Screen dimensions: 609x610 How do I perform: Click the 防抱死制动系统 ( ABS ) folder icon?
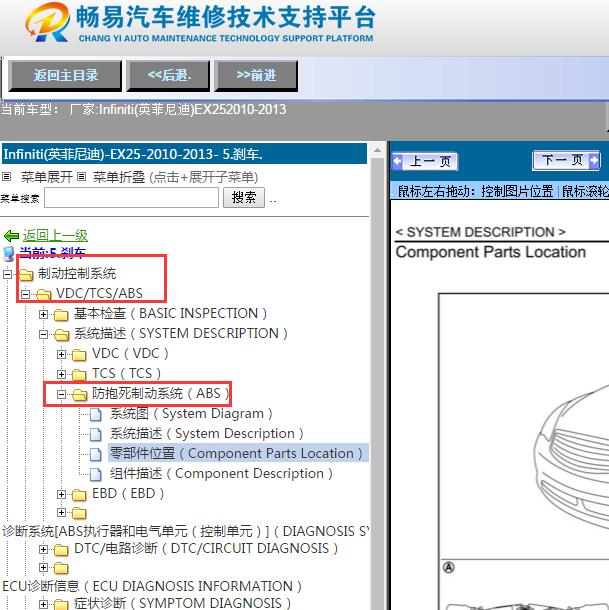(x=79, y=394)
